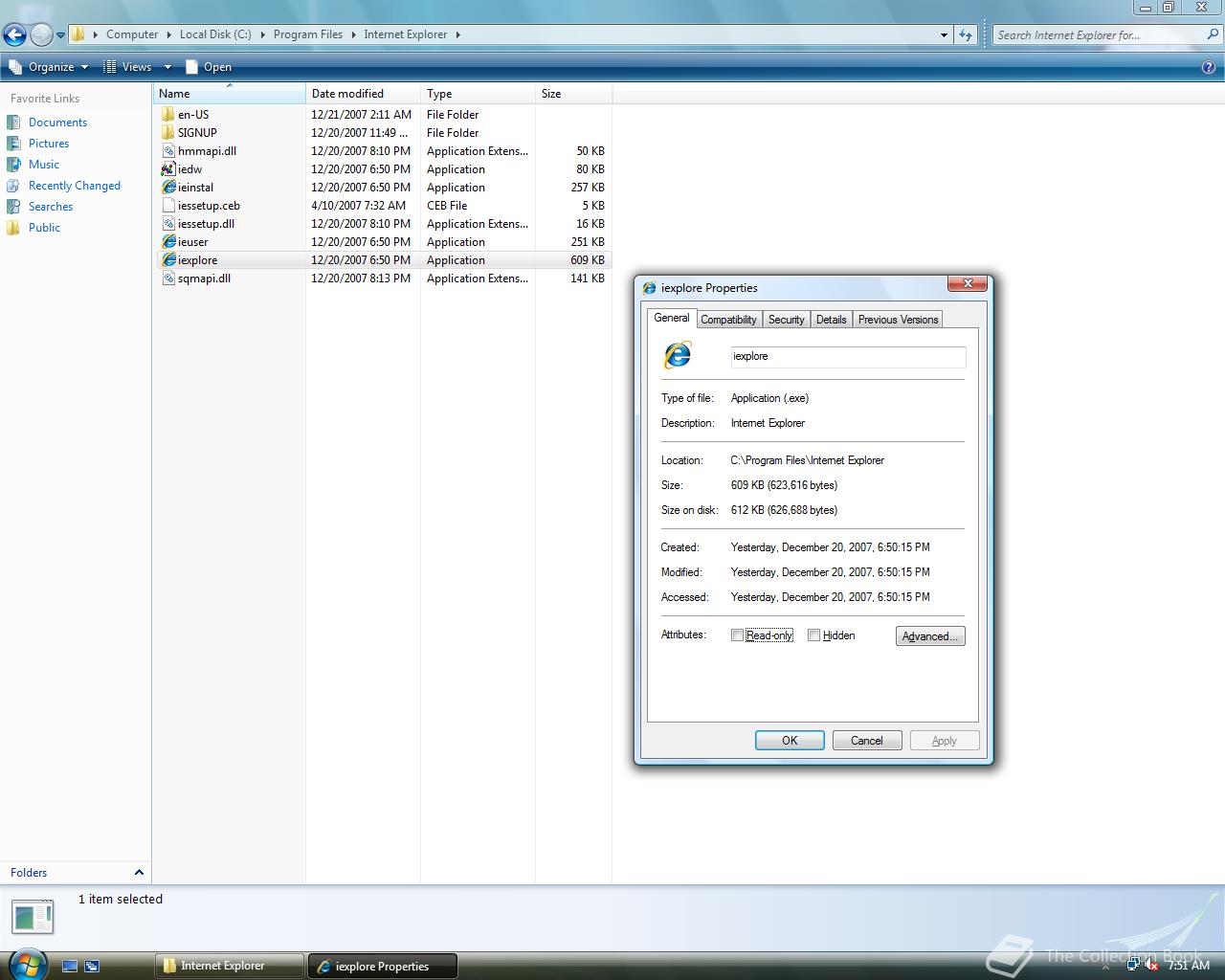Select the SIGNUP folder icon
This screenshot has height=980, width=1225.
pyautogui.click(x=168, y=133)
